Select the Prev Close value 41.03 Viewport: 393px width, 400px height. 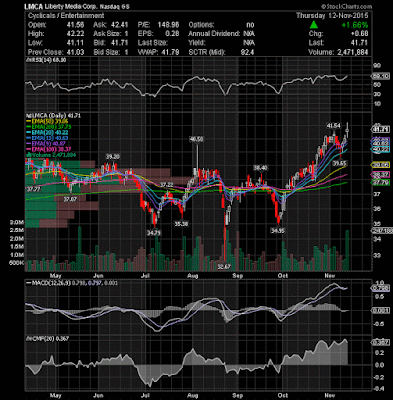click(75, 52)
